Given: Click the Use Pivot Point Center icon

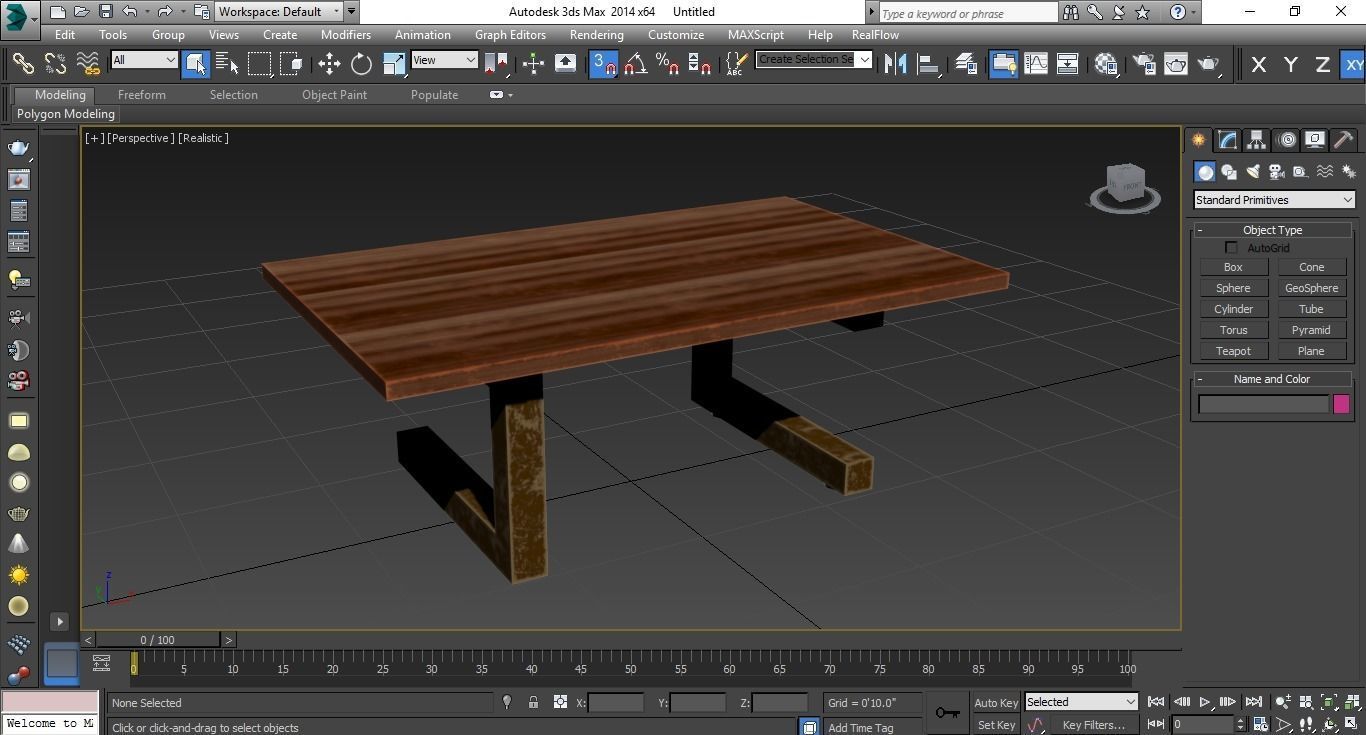Looking at the screenshot, I should [x=496, y=63].
